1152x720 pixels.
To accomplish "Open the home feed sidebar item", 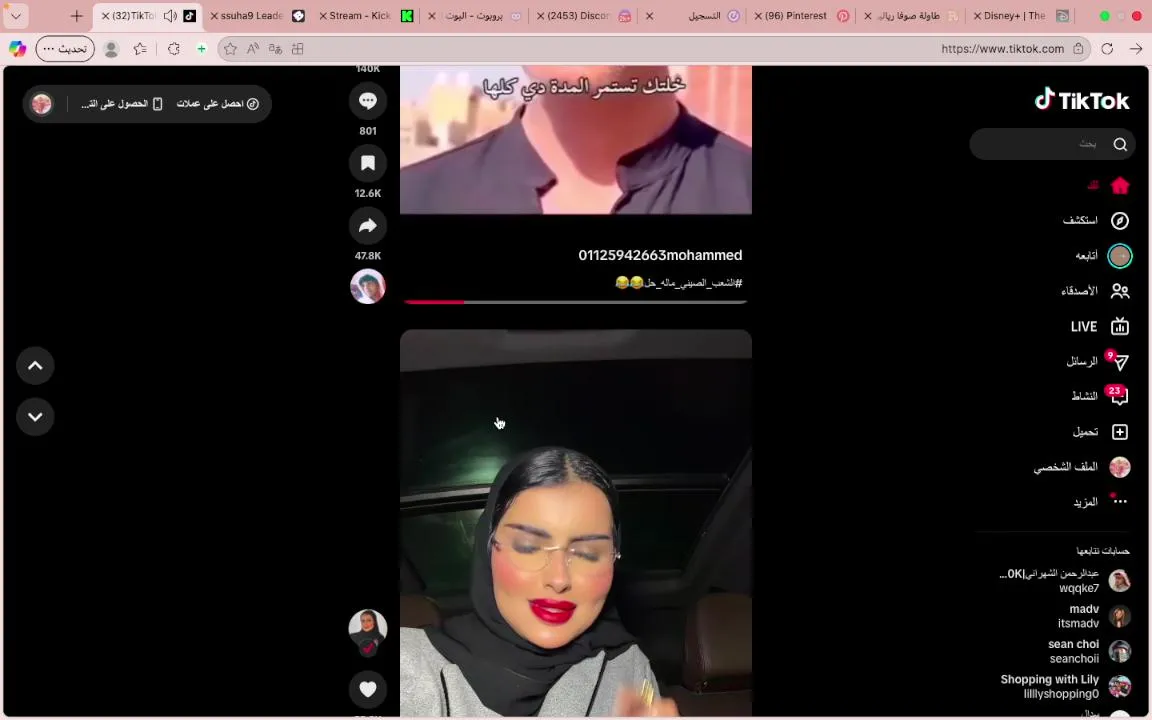I will pyautogui.click(x=1108, y=185).
